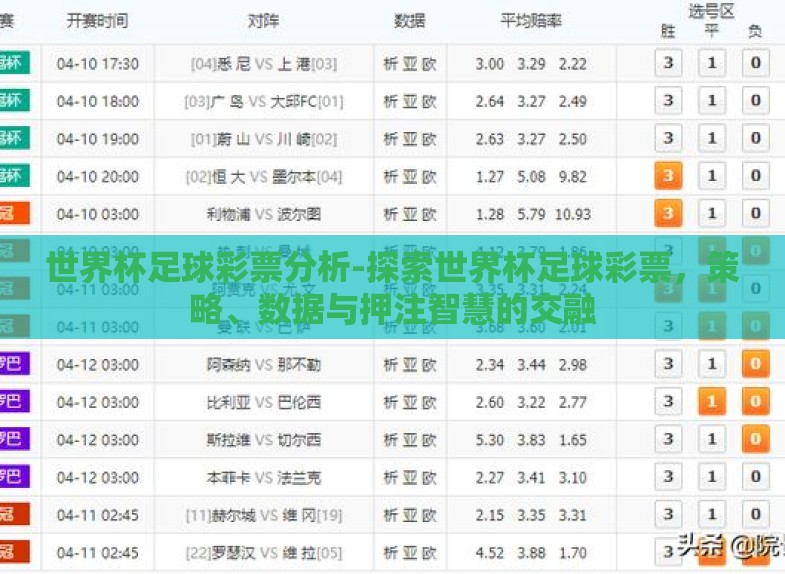Deselect orange 3 for 利物浦 VS 波尔图
The image size is (785, 574).
(x=668, y=213)
